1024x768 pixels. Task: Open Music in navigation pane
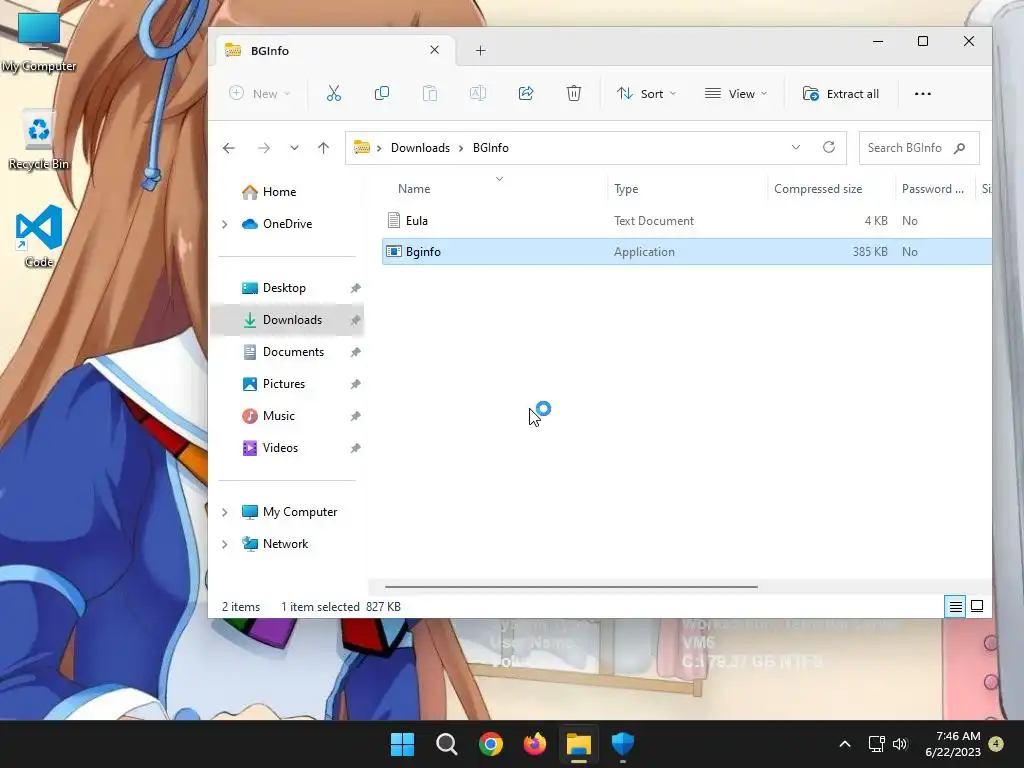(278, 416)
